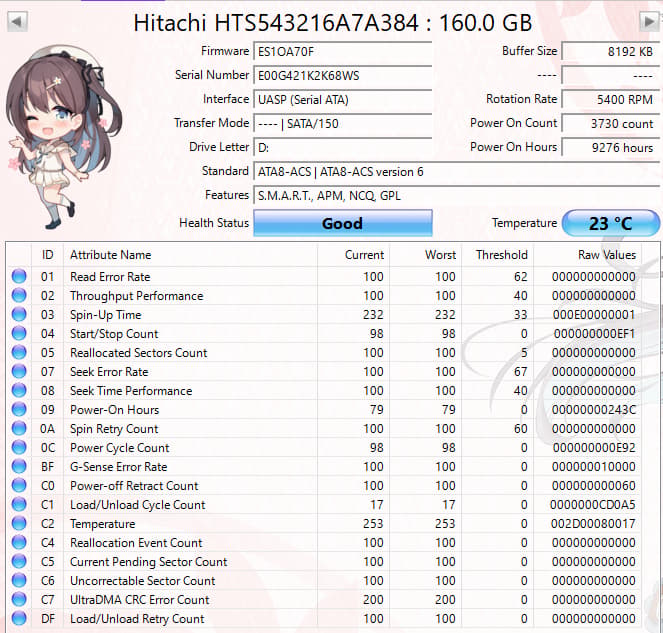Click status orb for Load/Unload Retry Count

[19, 618]
